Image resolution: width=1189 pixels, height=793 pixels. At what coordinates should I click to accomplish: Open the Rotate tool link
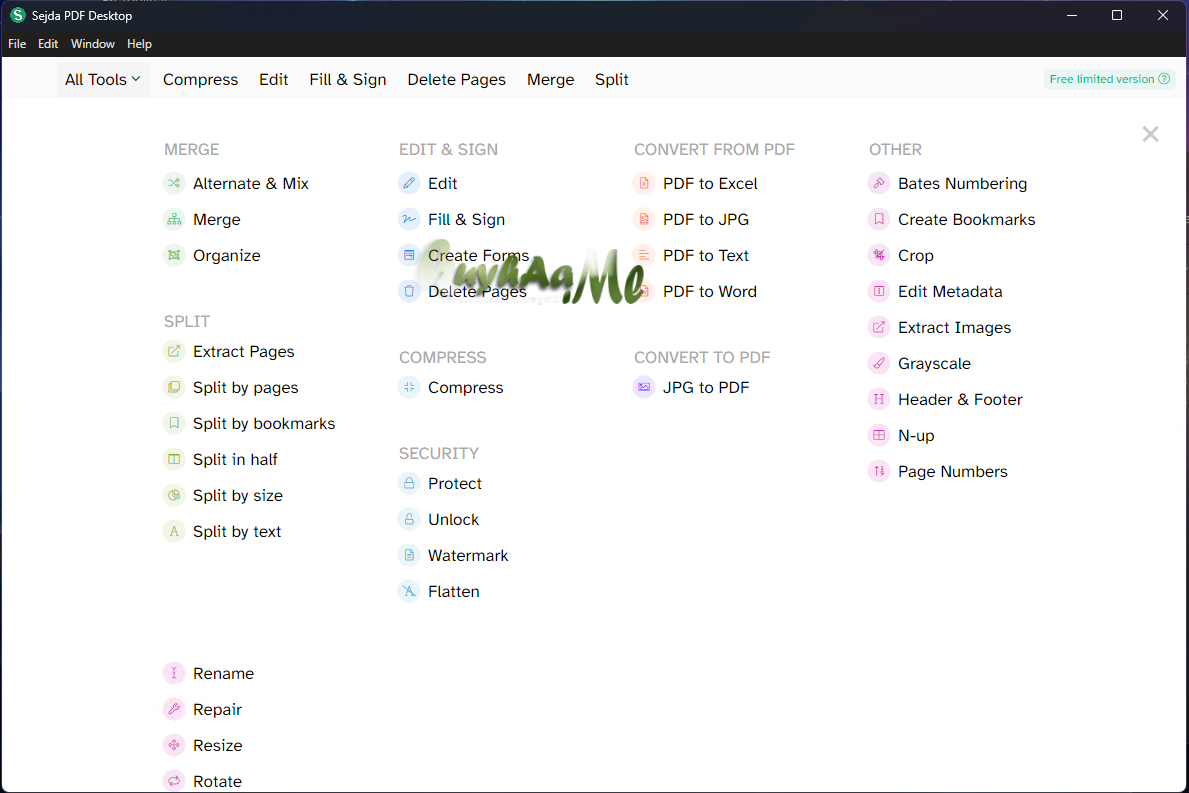point(217,781)
